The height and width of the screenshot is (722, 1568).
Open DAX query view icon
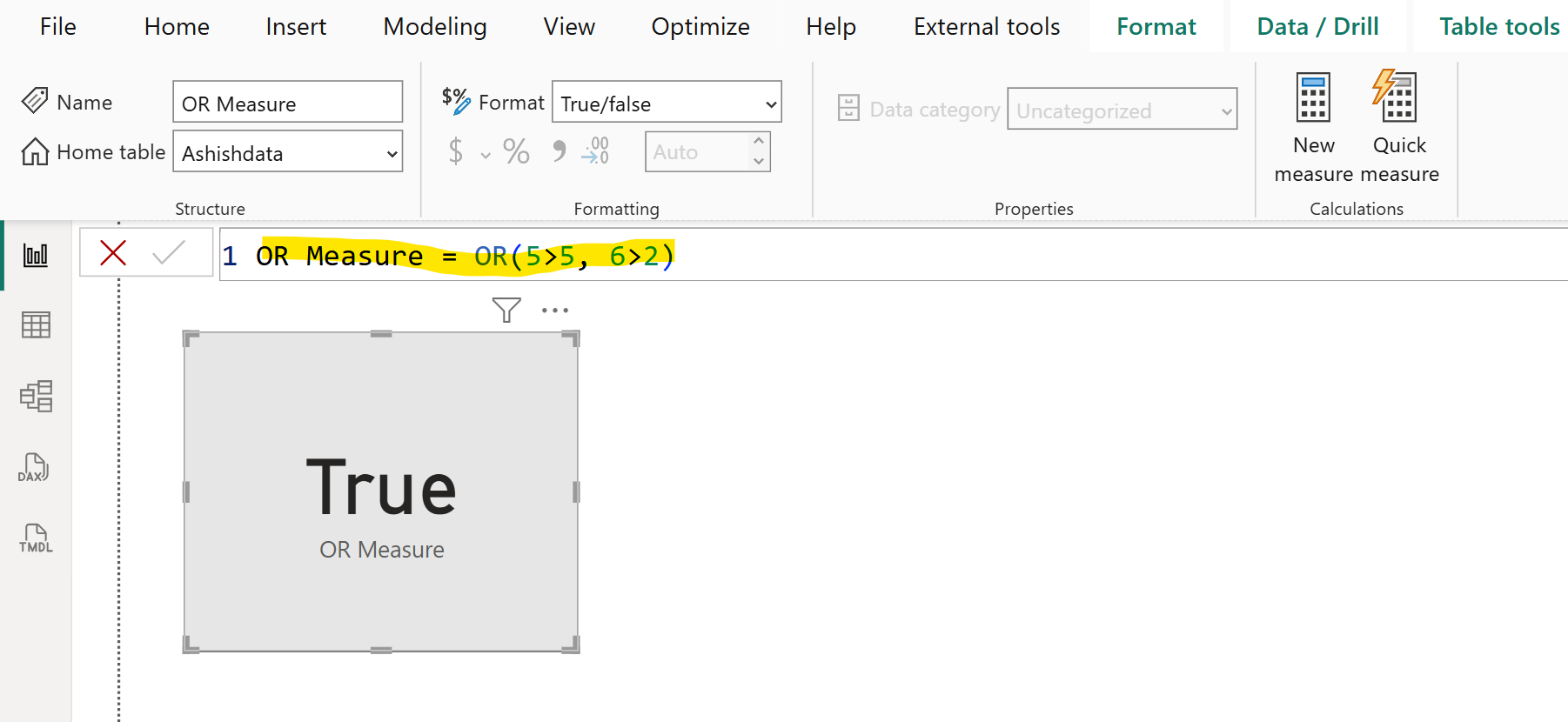34,467
